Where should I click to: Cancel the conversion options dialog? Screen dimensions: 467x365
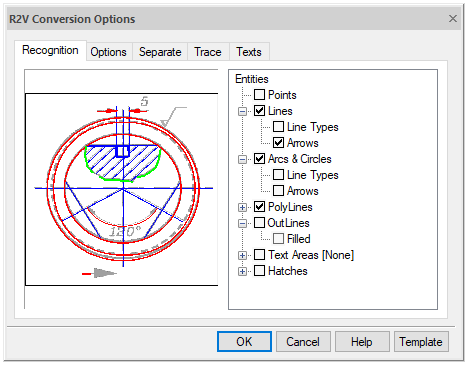pos(303,342)
